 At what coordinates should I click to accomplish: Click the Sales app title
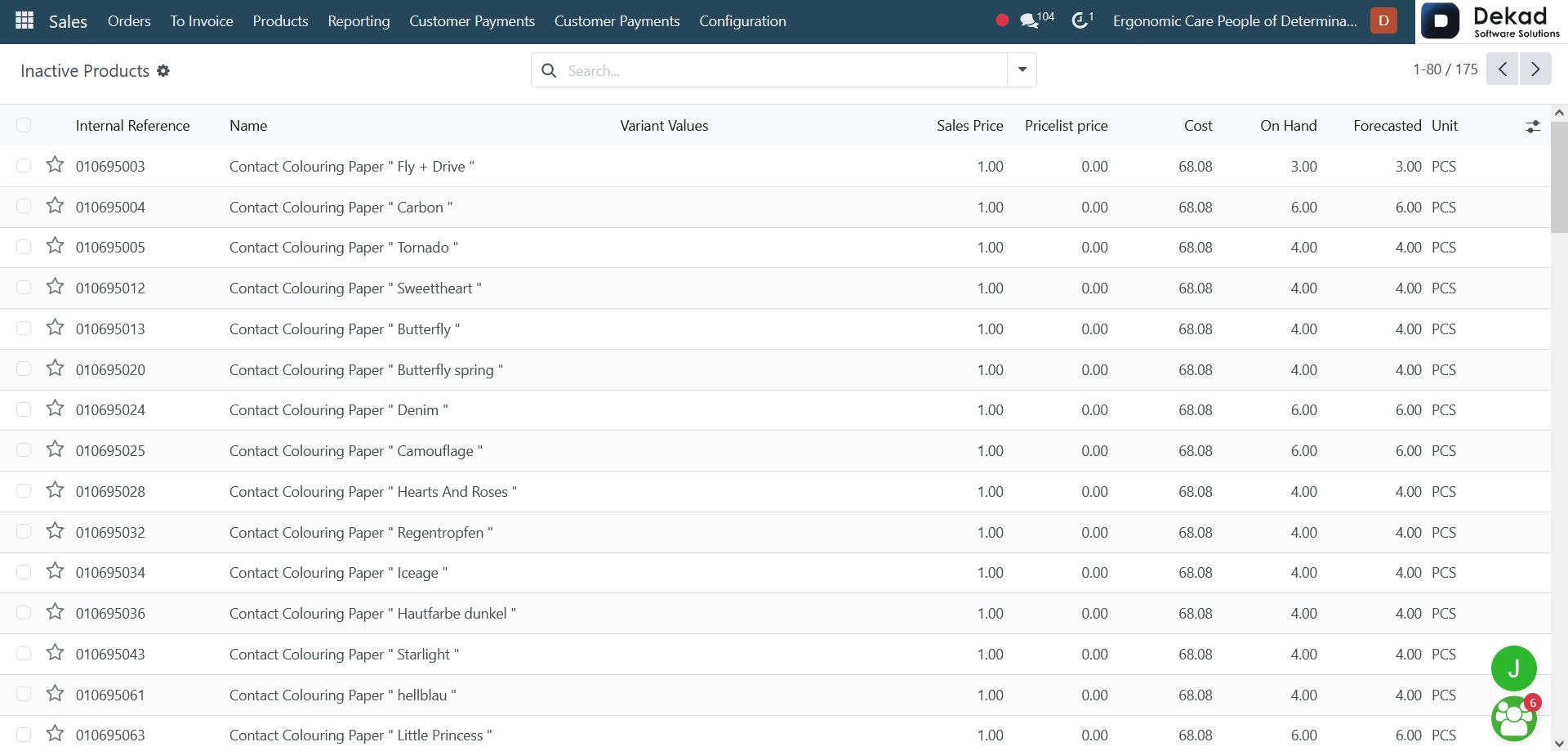68,21
